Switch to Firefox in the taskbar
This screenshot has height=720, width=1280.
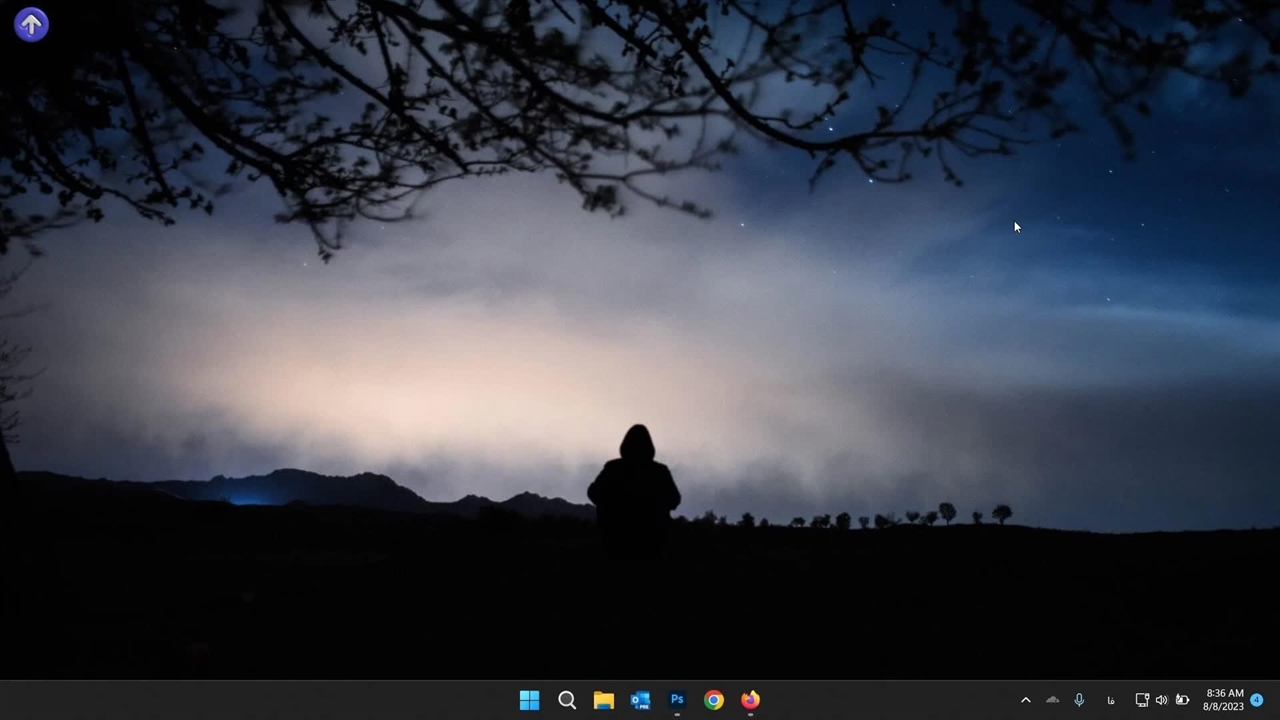(x=750, y=700)
